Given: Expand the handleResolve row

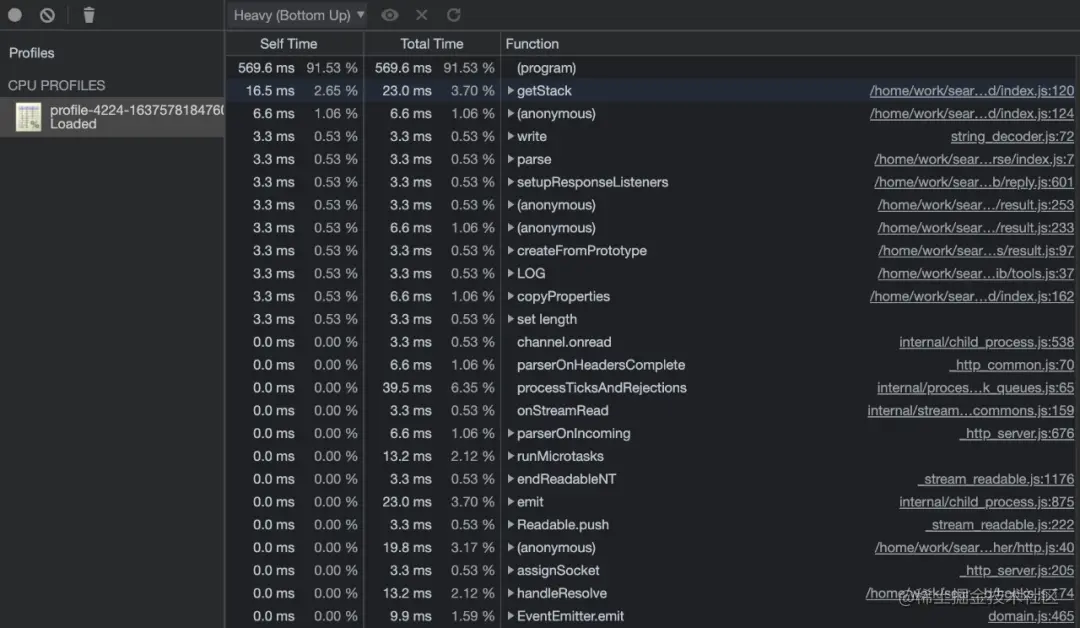Looking at the screenshot, I should pos(510,593).
